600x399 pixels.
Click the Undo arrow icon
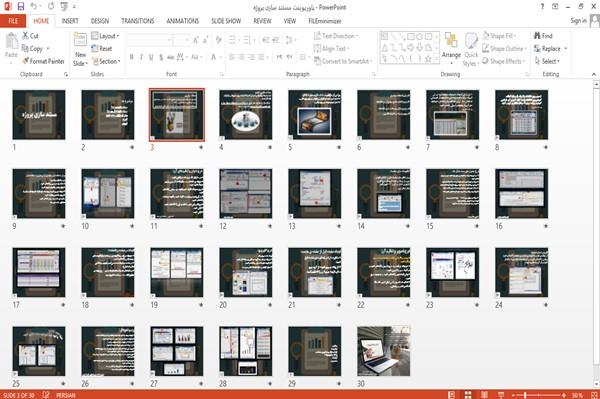click(x=34, y=6)
